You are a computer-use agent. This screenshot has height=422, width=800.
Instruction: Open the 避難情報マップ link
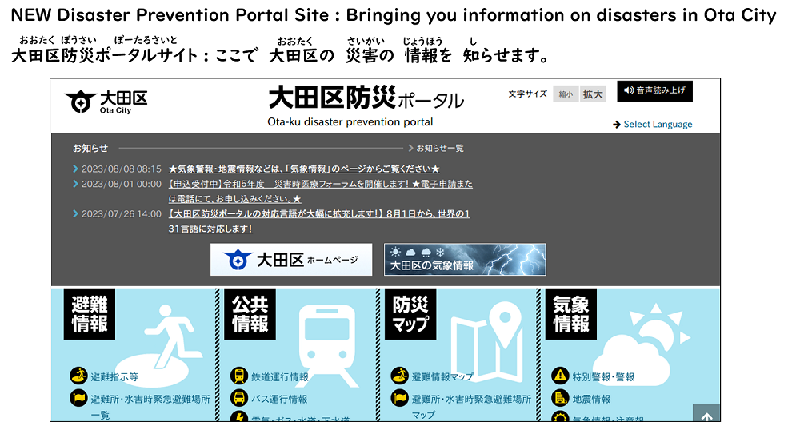tap(442, 377)
